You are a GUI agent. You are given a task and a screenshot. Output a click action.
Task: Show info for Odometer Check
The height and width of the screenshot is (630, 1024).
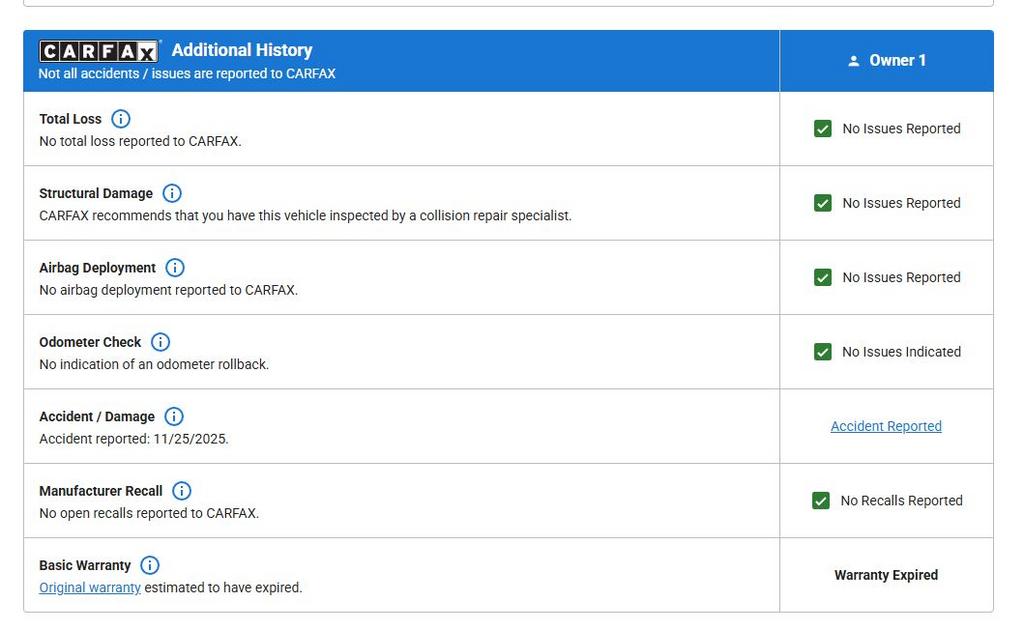[x=160, y=342]
